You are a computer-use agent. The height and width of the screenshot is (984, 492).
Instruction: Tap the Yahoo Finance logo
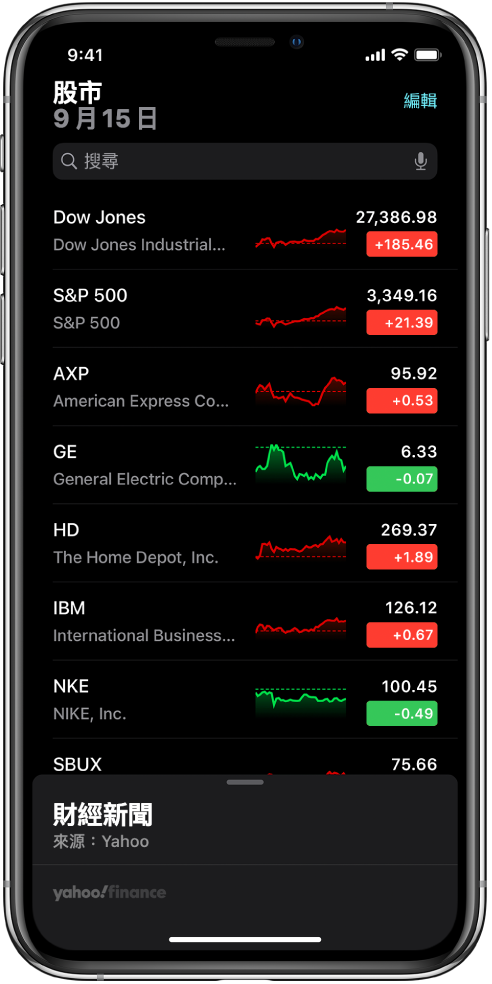pos(110,892)
